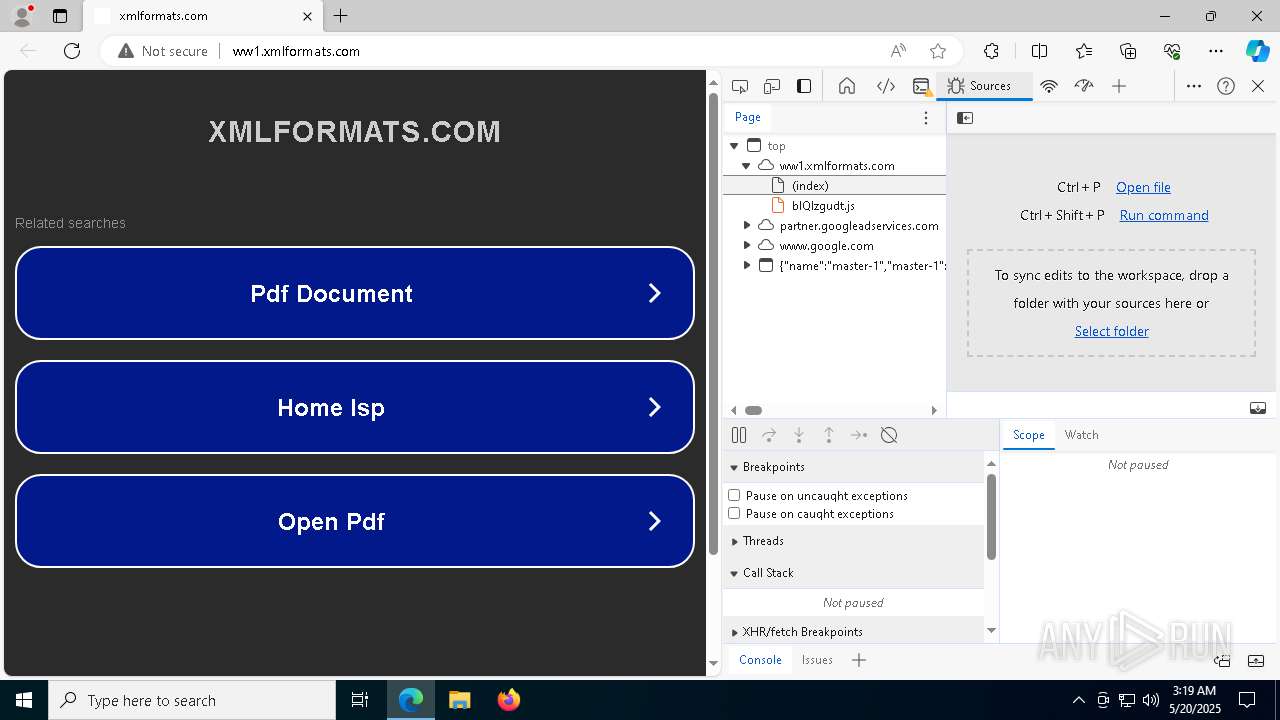Add a new drawer tab with plus icon
1280x720 pixels.
pos(859,660)
